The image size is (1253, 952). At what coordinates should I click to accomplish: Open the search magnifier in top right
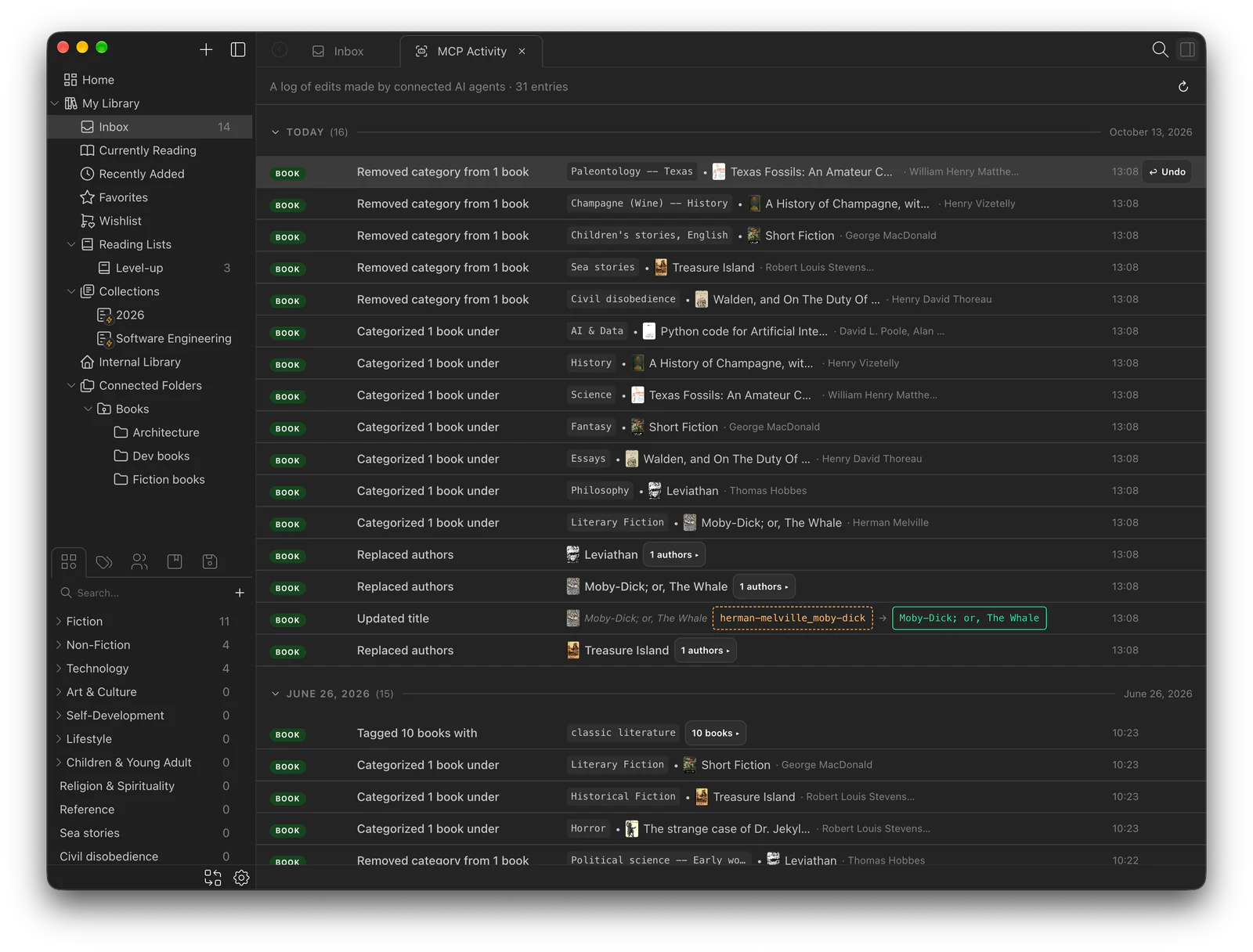tap(1160, 49)
